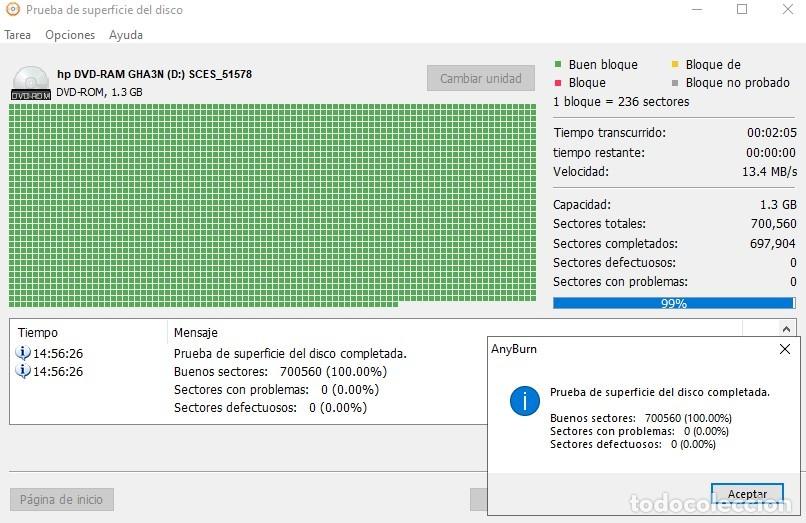Close the AnyBurn dialog with X
The width and height of the screenshot is (806, 523).
click(784, 349)
